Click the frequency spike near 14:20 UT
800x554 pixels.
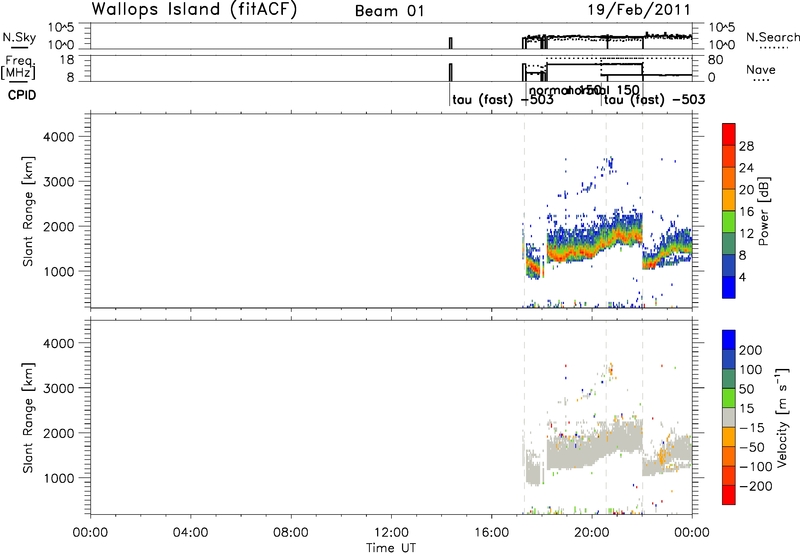click(451, 72)
